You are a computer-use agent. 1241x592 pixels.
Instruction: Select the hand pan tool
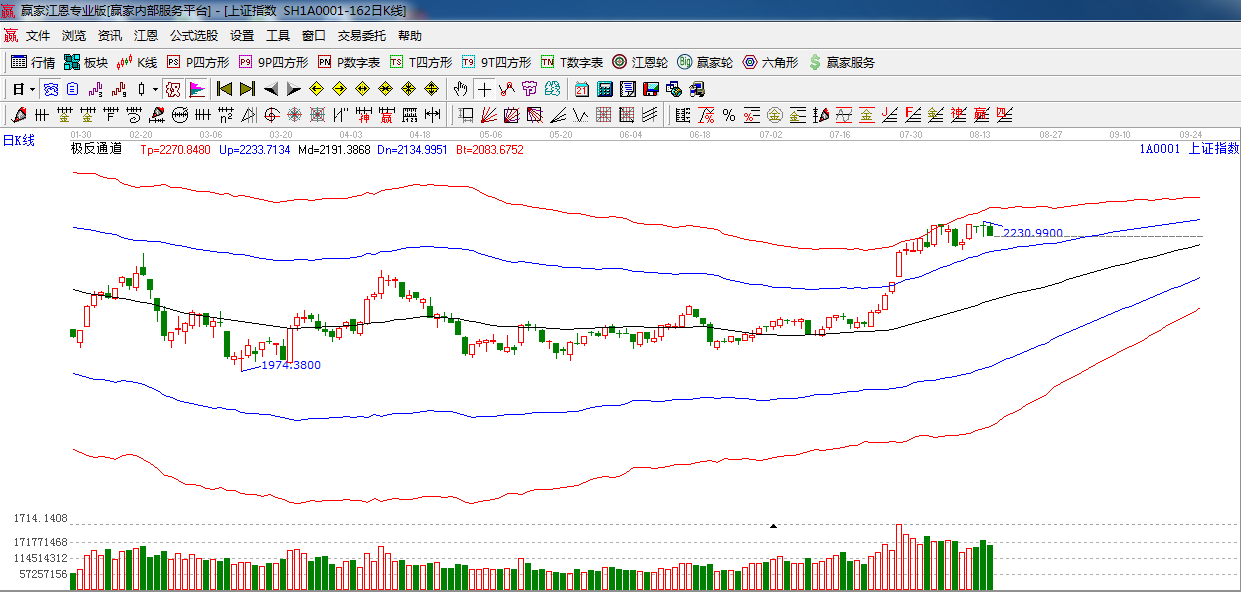click(x=460, y=89)
